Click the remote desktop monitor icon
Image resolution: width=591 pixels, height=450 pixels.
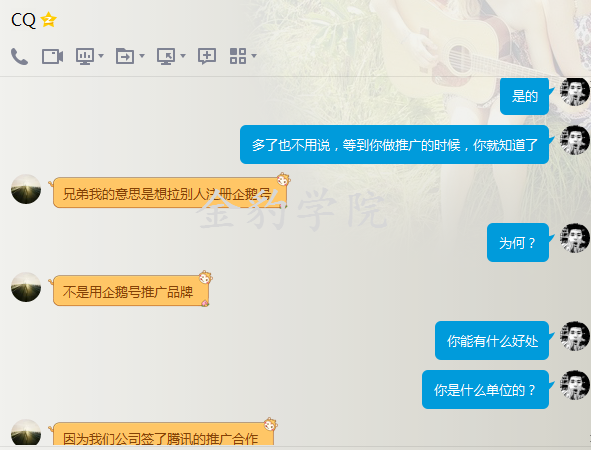pos(166,56)
